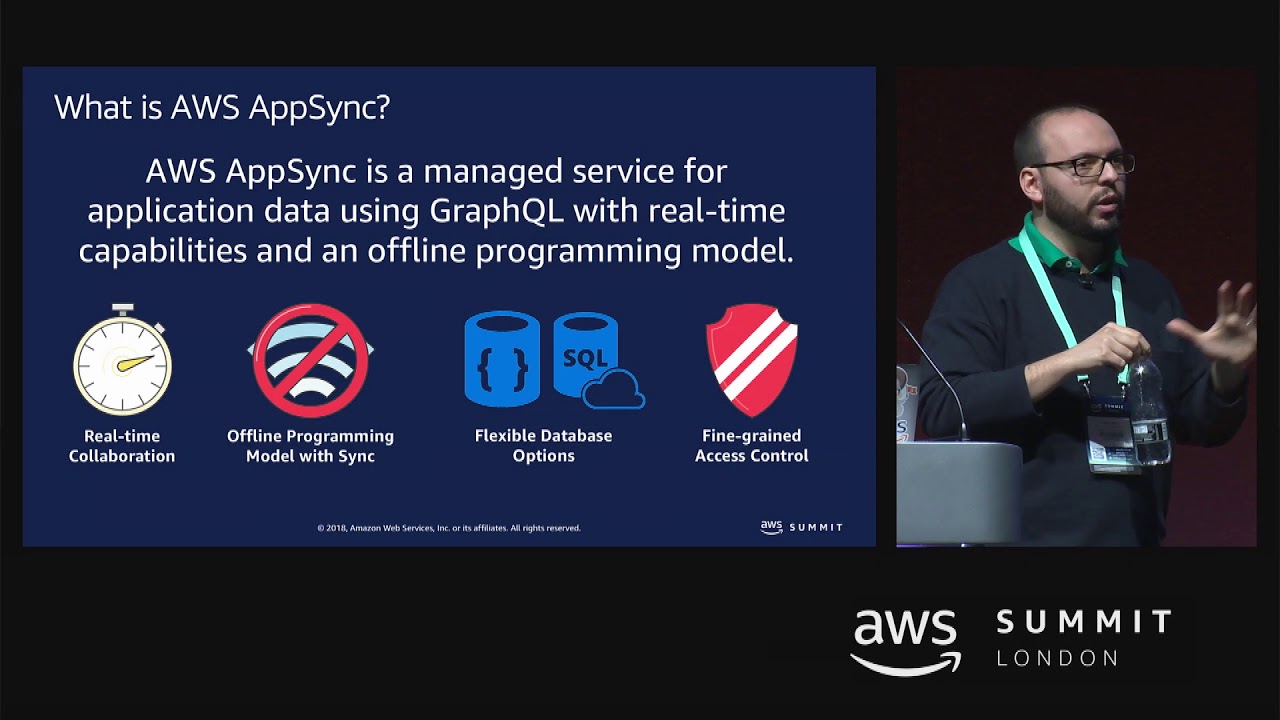Click the 2018 Amazon Web Services copyright line
The image size is (1280, 720).
tap(449, 528)
